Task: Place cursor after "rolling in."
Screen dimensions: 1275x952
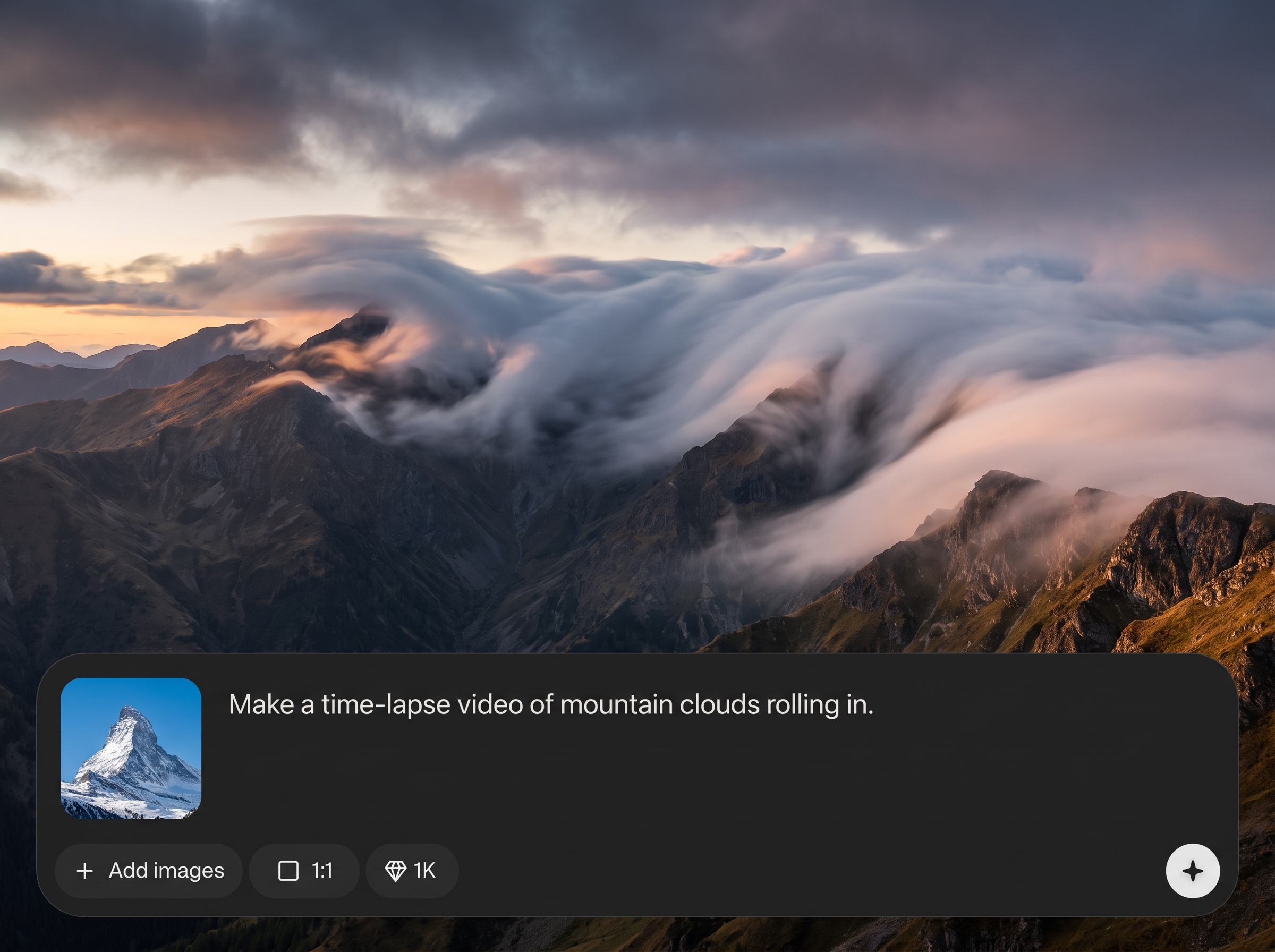Action: 874,705
